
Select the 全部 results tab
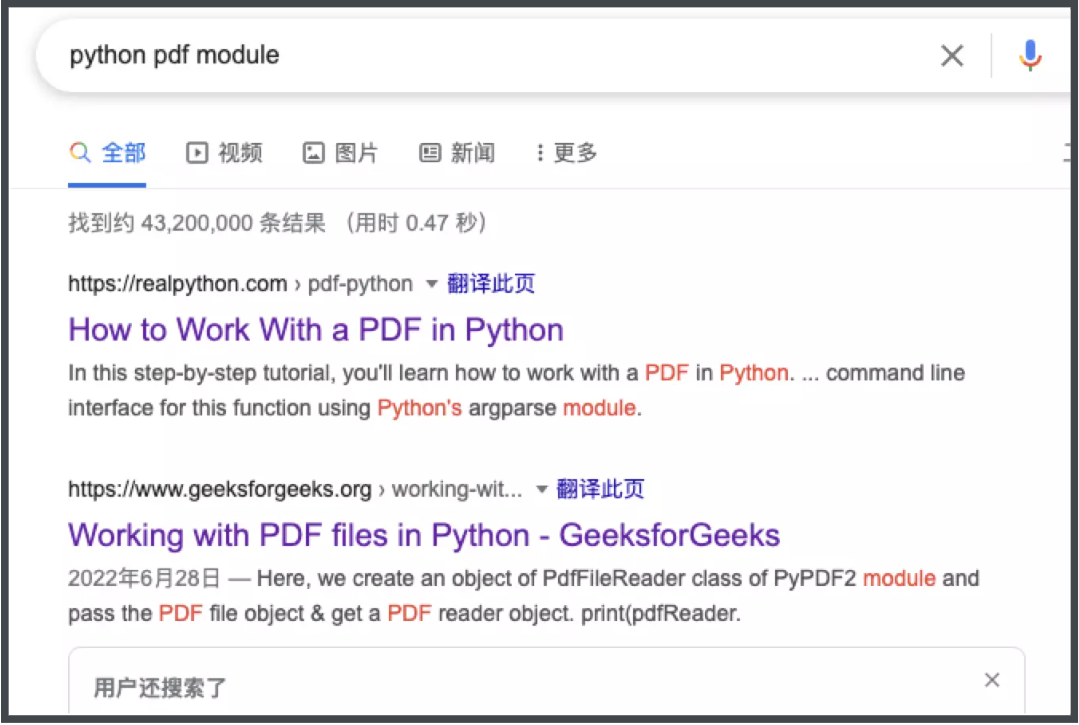coord(123,153)
